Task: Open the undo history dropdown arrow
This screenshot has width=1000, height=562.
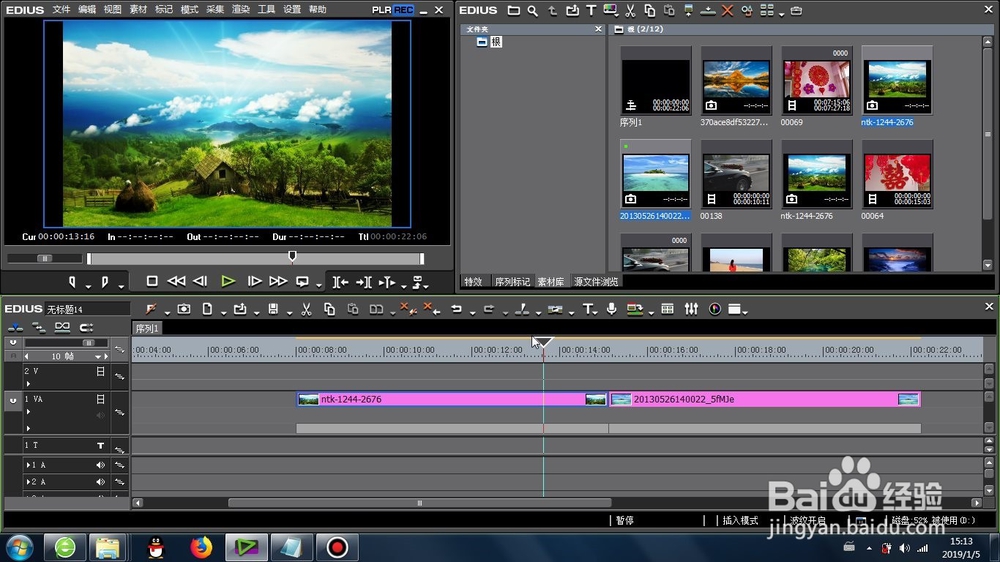Action: point(473,313)
